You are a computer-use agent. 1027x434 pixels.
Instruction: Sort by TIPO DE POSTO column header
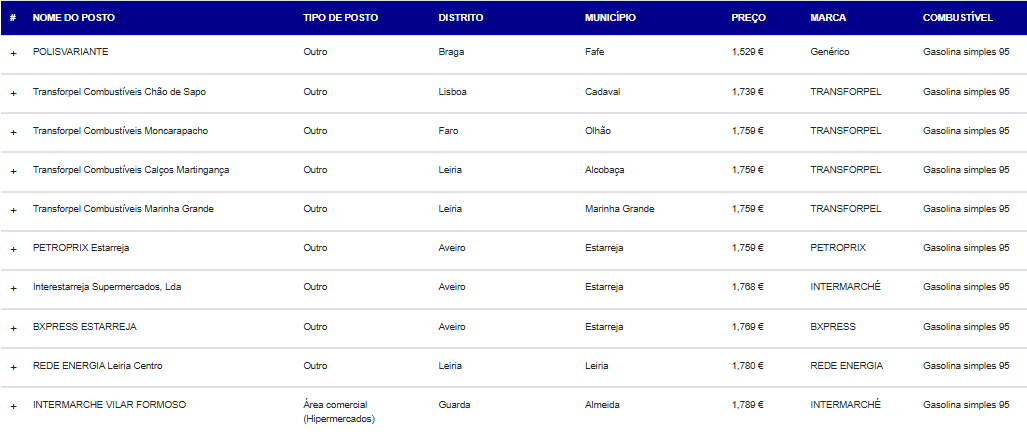tap(341, 18)
